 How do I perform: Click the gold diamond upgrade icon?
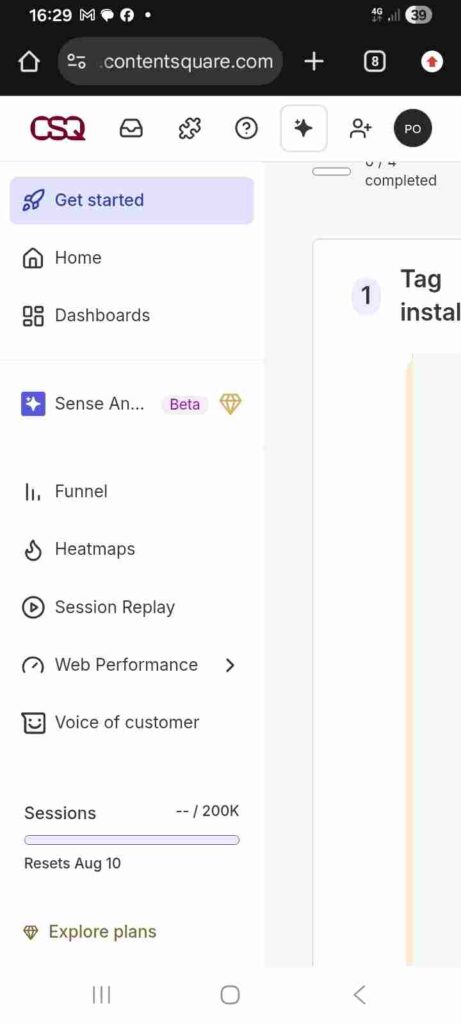pyautogui.click(x=230, y=404)
